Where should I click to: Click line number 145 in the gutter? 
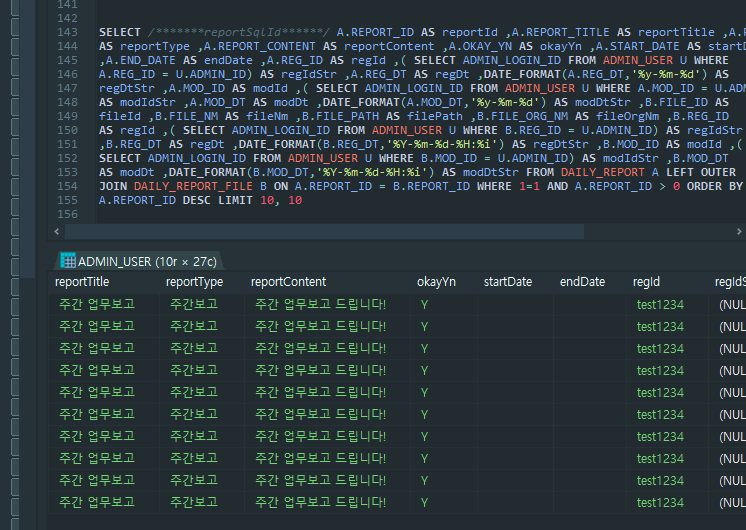(x=67, y=60)
